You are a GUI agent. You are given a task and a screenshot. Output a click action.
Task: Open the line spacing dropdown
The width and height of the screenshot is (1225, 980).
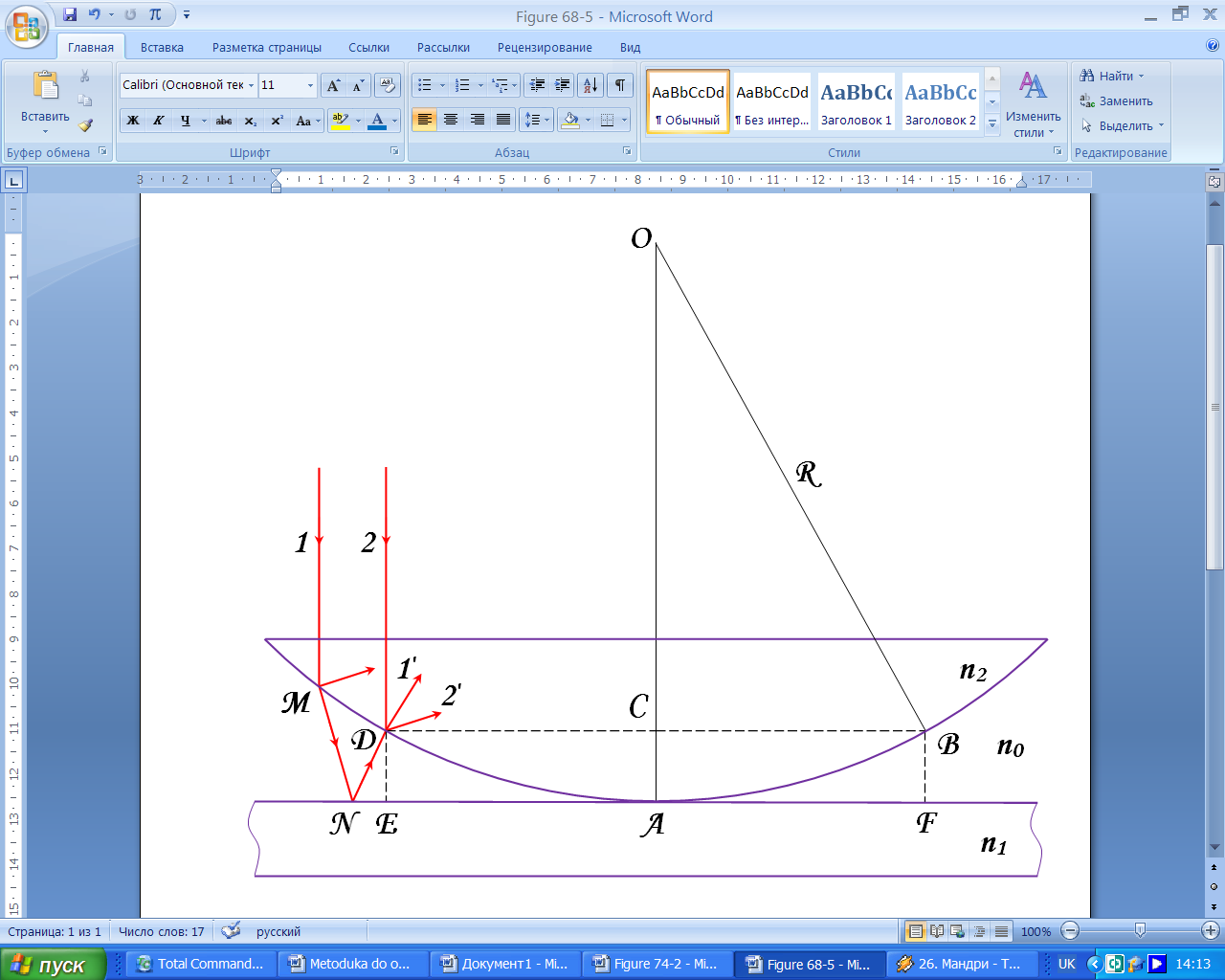pyautogui.click(x=546, y=120)
